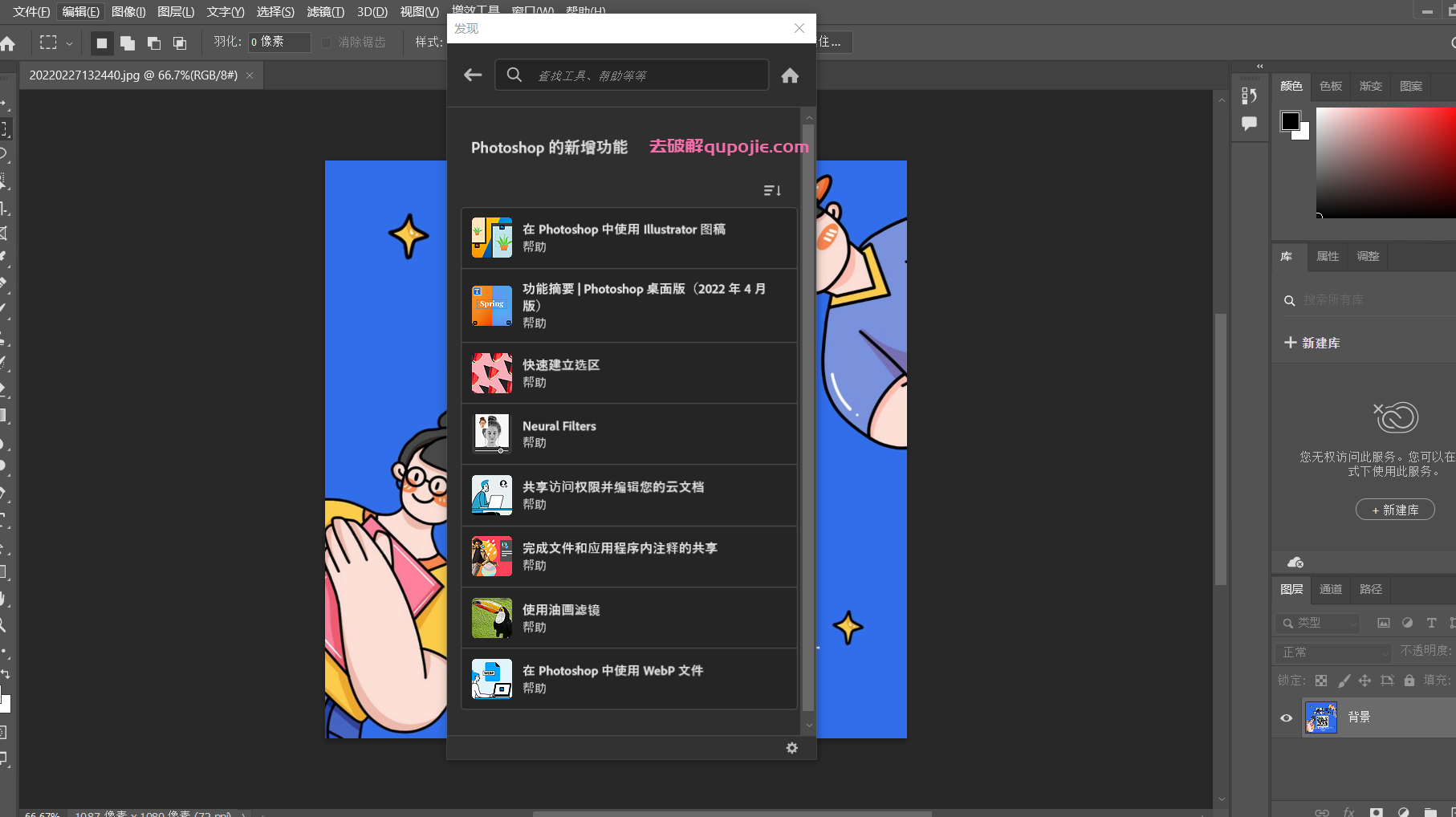
Task: Open the History panel icon
Action: [x=1249, y=96]
